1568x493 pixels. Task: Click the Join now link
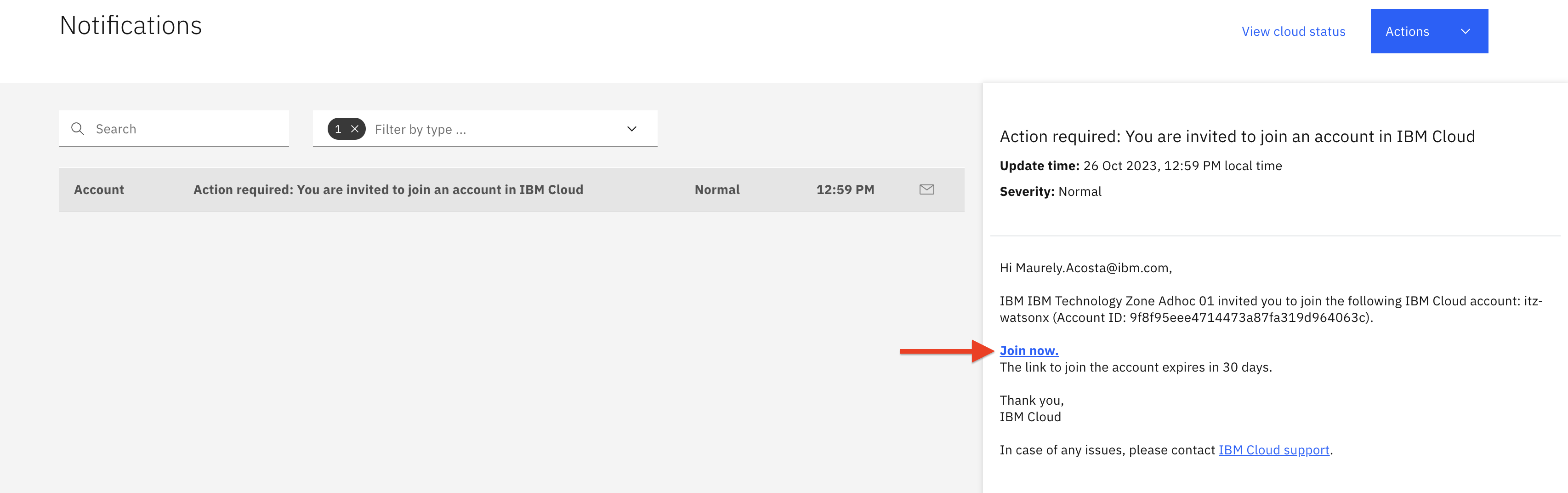point(1028,350)
